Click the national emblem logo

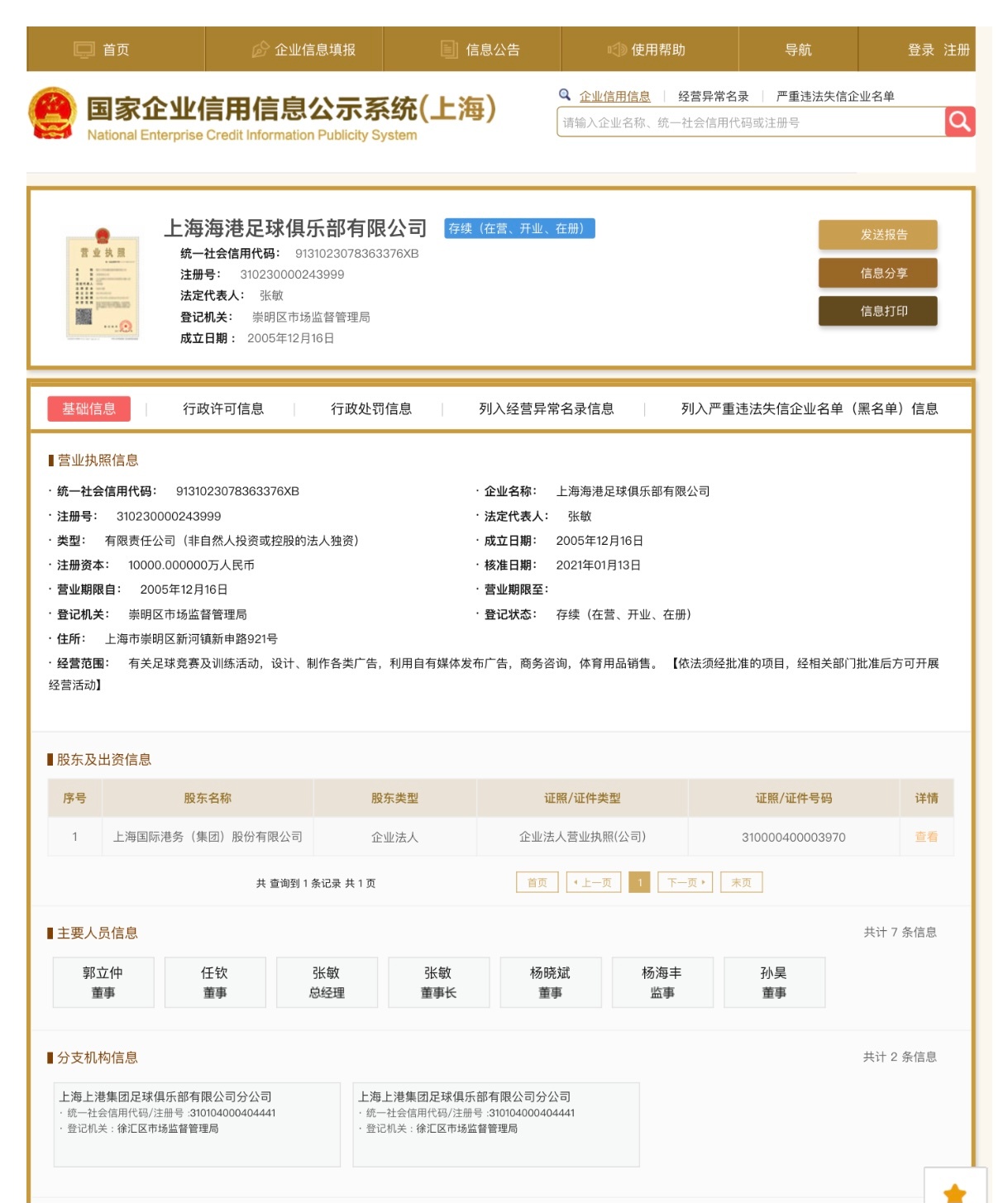tap(52, 114)
